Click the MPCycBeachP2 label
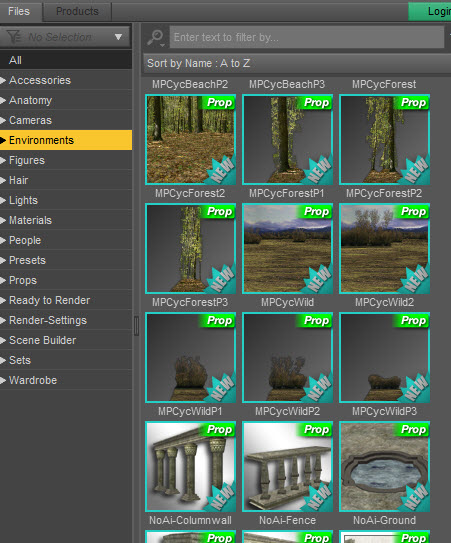This screenshot has width=451, height=543. click(190, 84)
